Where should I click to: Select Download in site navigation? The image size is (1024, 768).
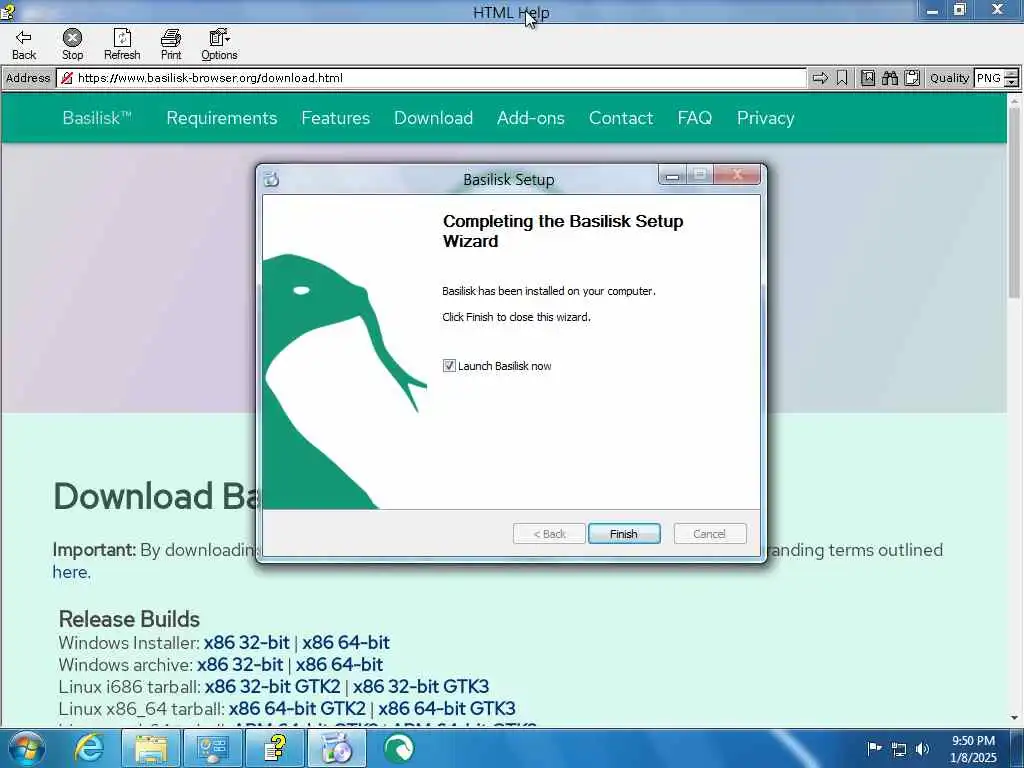click(434, 118)
